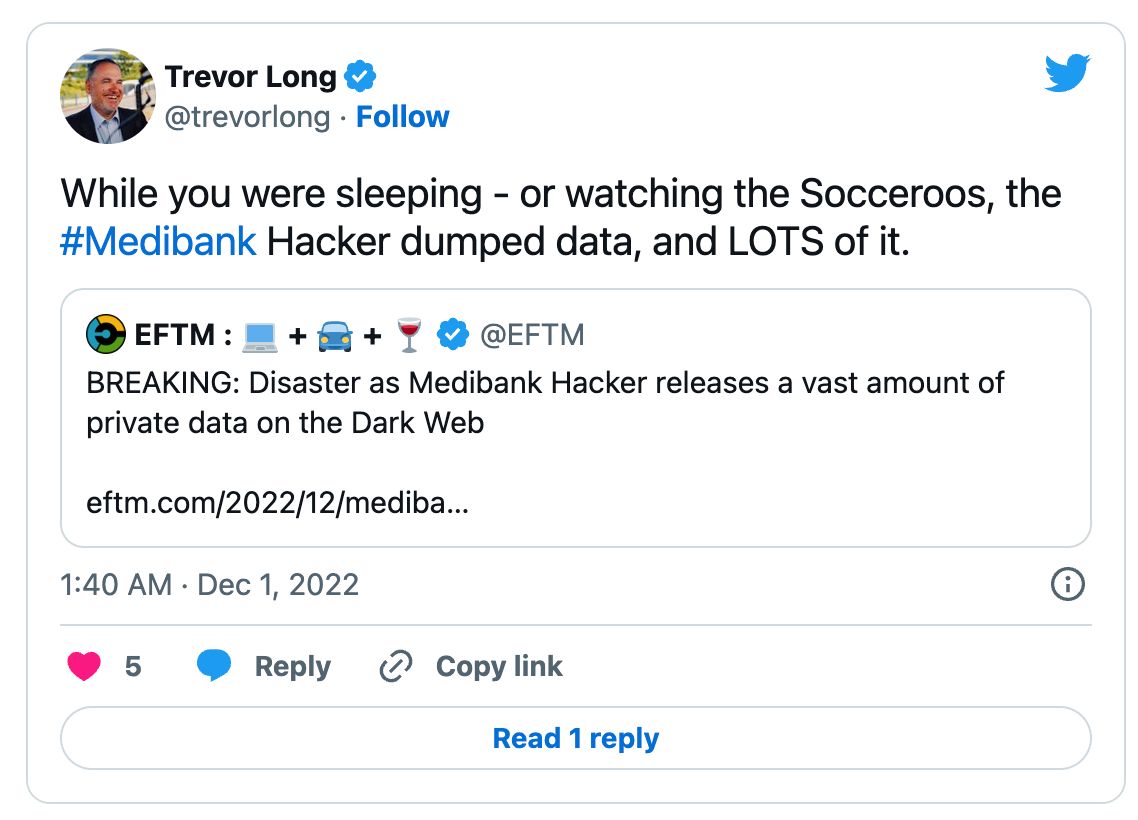Viewport: 1138px width, 820px height.
Task: Open the #Medibank hashtag
Action: pyautogui.click(x=158, y=243)
